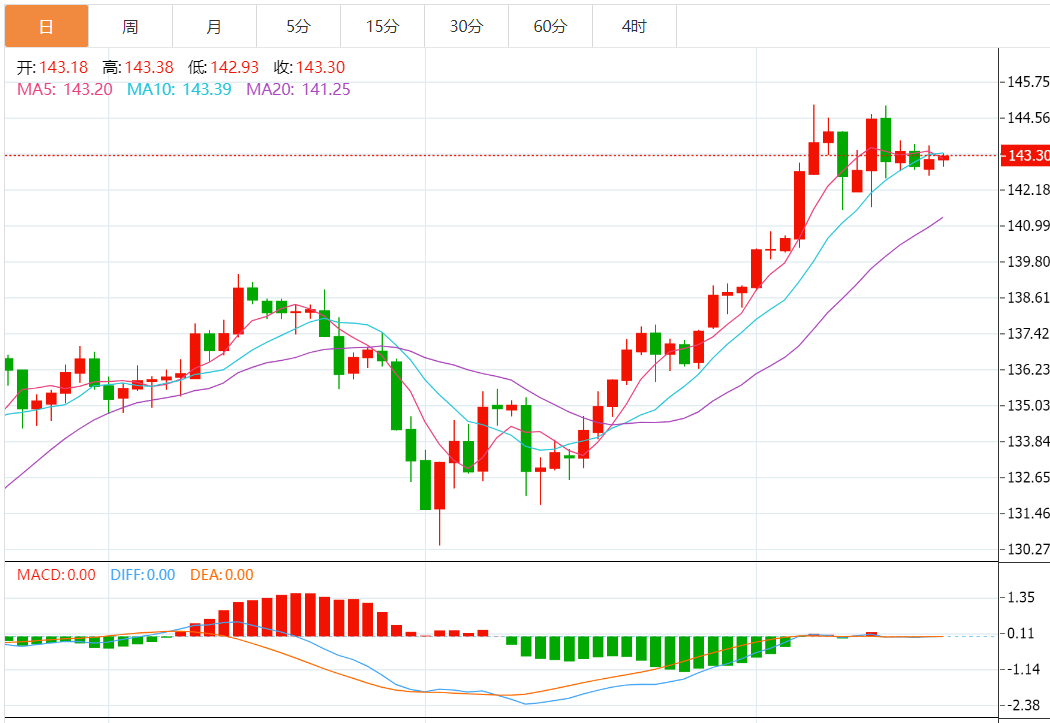Click the 137.42 price axis label
This screenshot has width=1050, height=723.
[1028, 333]
